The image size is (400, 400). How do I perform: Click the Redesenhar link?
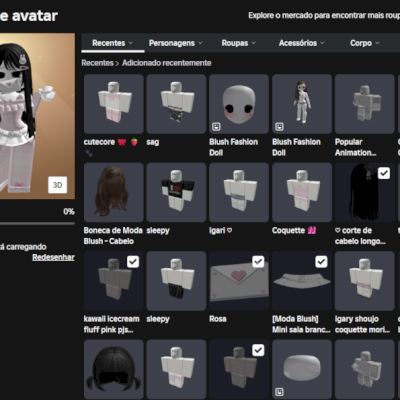click(x=53, y=257)
